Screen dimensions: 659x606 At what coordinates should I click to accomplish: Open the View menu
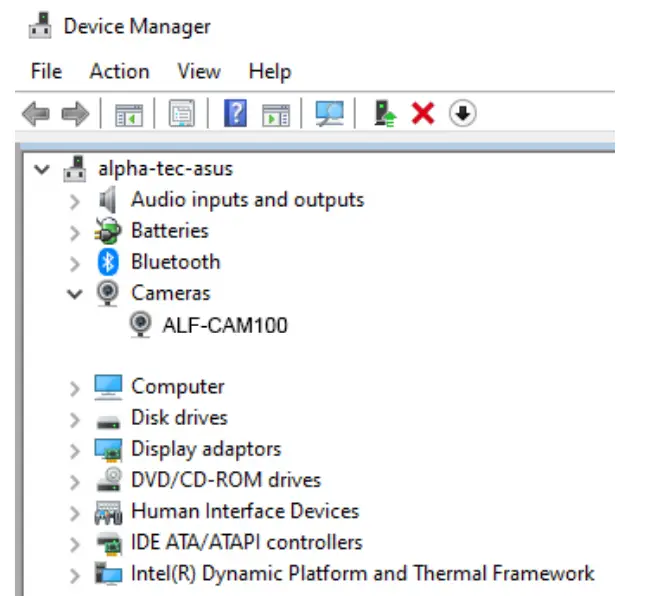[199, 71]
